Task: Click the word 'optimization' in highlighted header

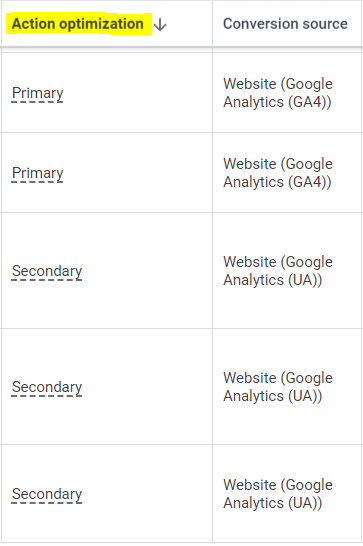Action: (x=101, y=24)
